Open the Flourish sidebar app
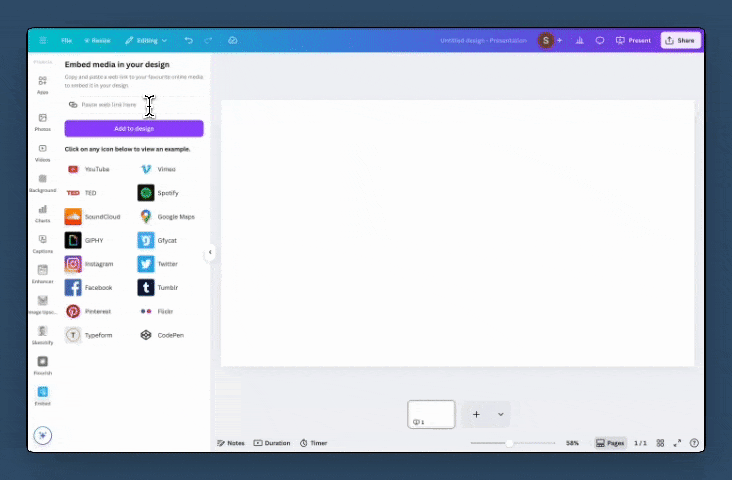Viewport: 732px width, 480px height. 42,366
